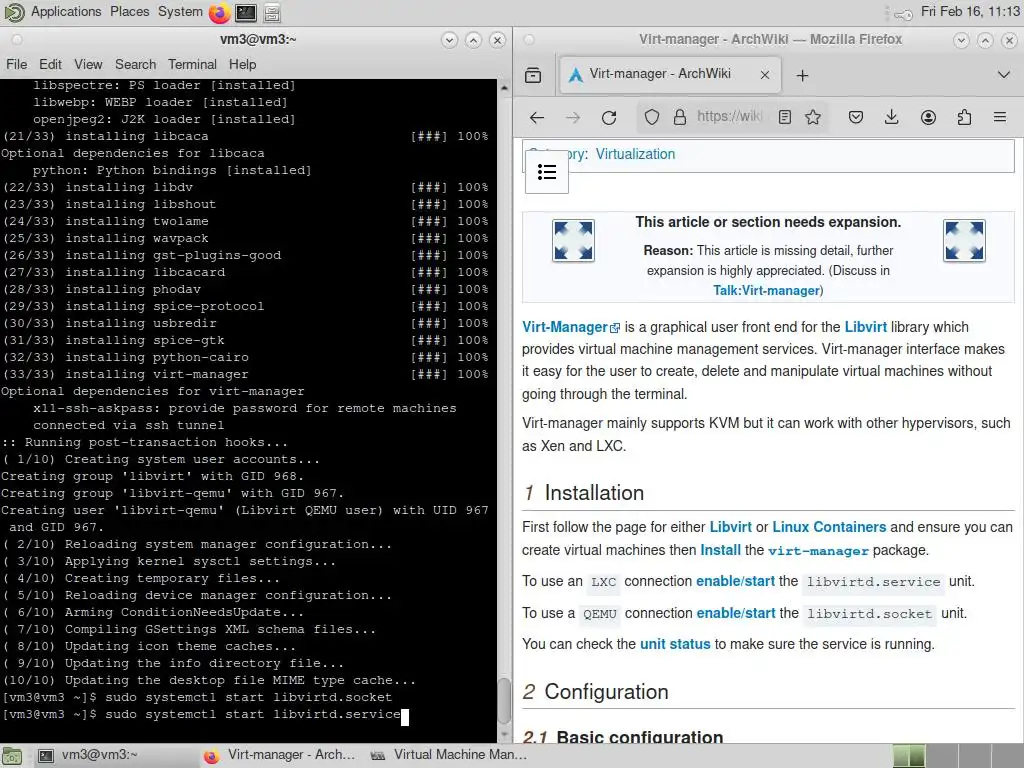
Task: Open the terminal Help menu
Action: pyautogui.click(x=242, y=64)
